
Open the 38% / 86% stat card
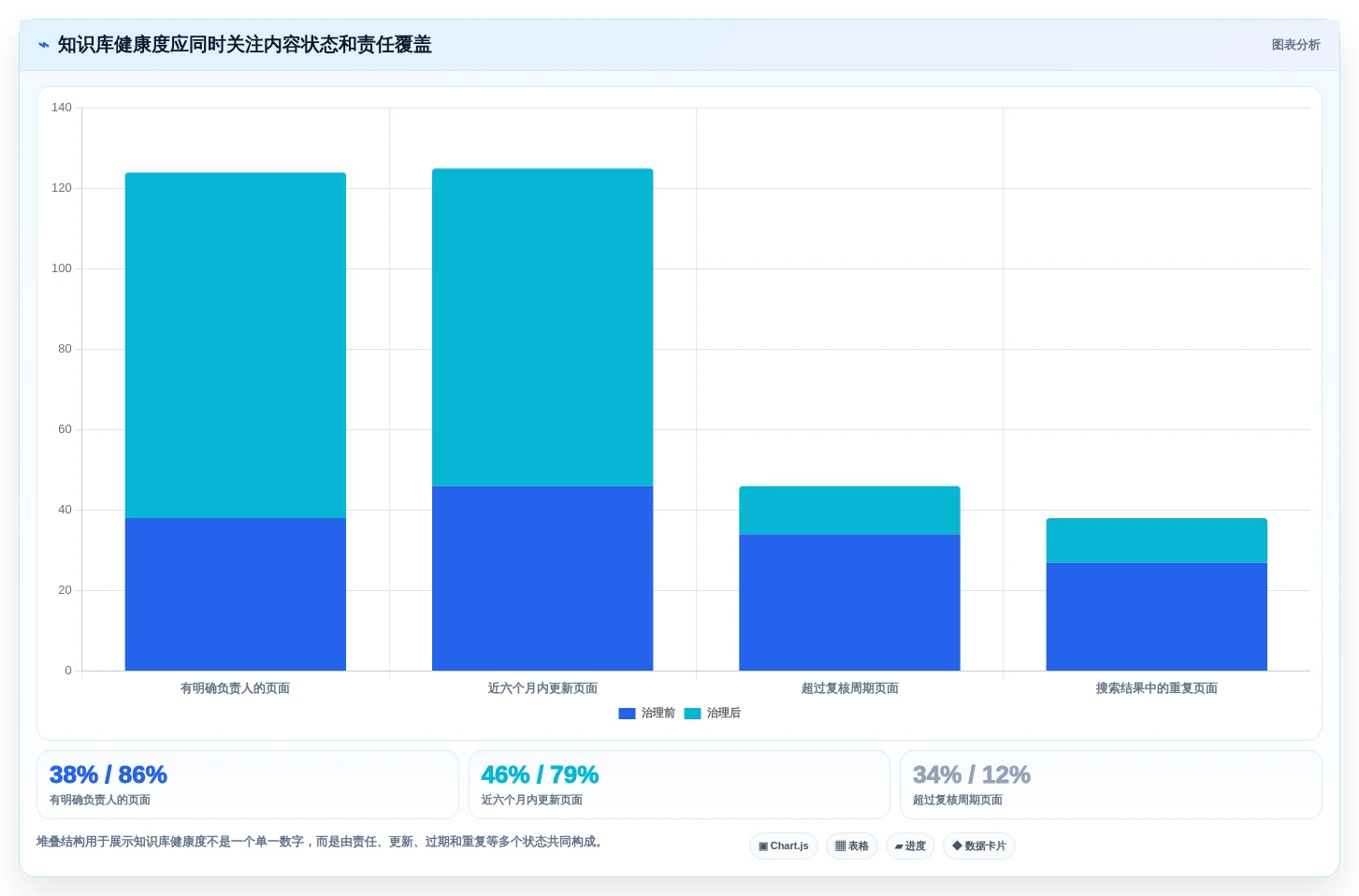tap(248, 785)
